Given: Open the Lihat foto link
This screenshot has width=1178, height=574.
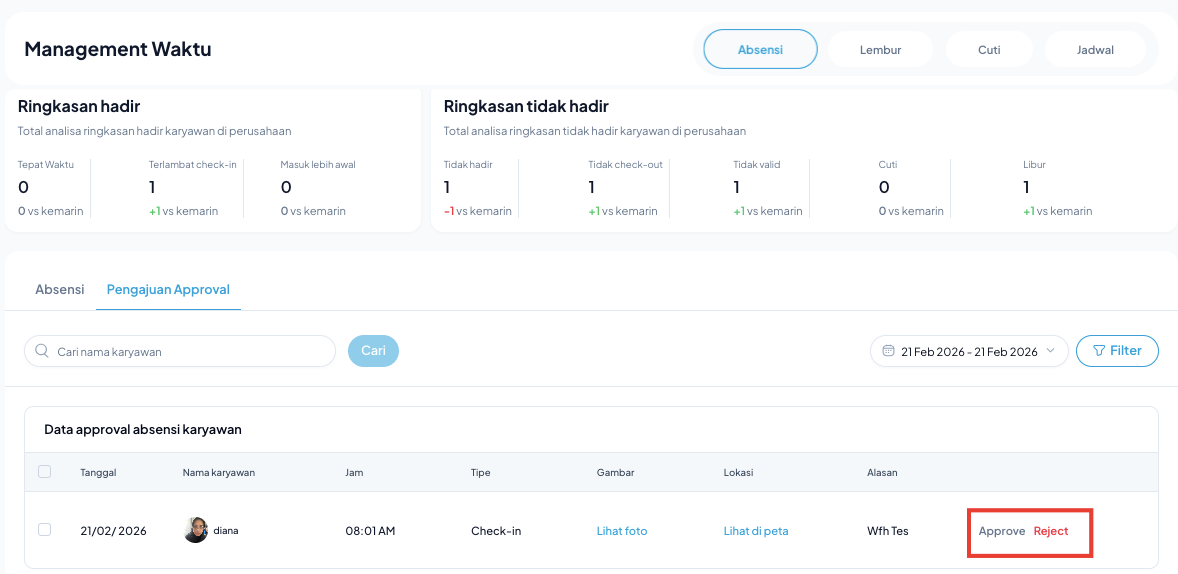Looking at the screenshot, I should coord(622,531).
